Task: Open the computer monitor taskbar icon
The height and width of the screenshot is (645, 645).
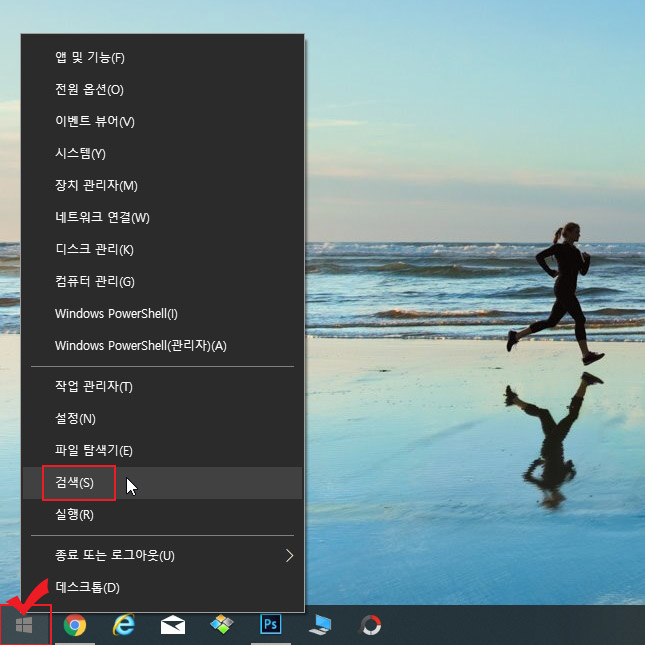Action: pos(320,625)
